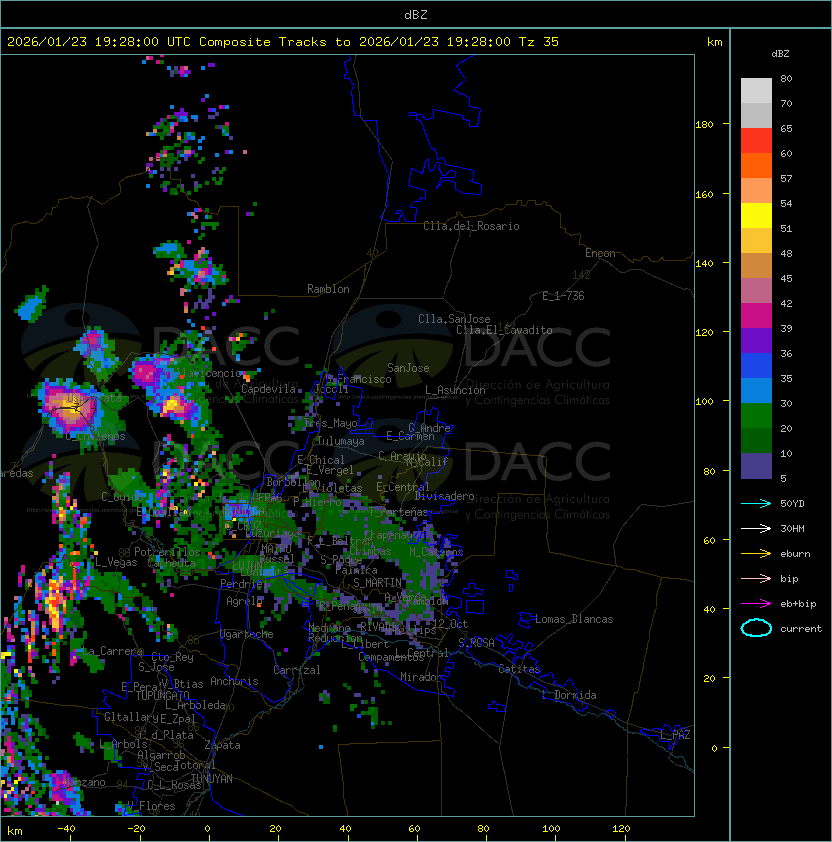The width and height of the screenshot is (832, 842).
Task: Pick the light gray top swatch near 80
Action: [x=756, y=91]
